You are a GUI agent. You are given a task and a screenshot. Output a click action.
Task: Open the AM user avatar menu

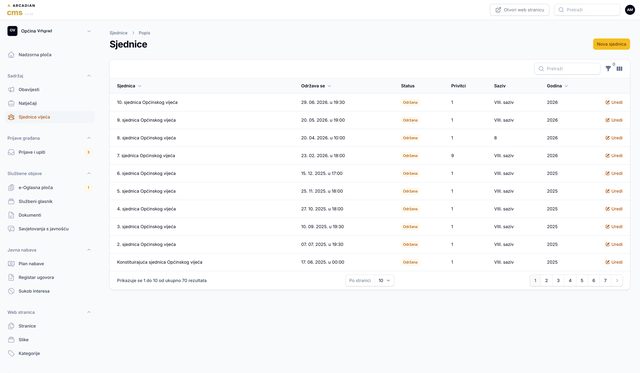pyautogui.click(x=630, y=10)
